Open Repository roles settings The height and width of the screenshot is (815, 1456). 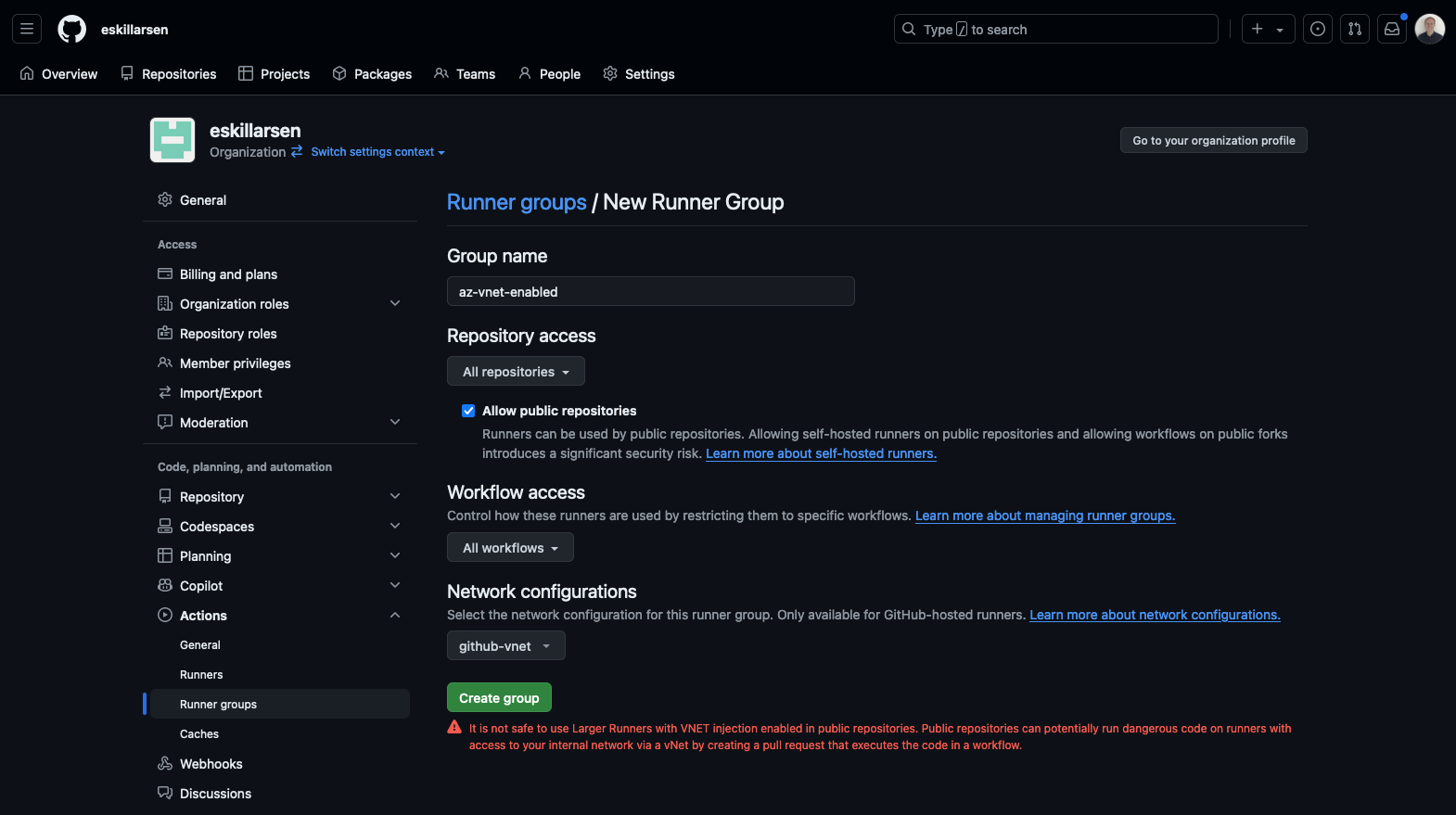pyautogui.click(x=280, y=333)
